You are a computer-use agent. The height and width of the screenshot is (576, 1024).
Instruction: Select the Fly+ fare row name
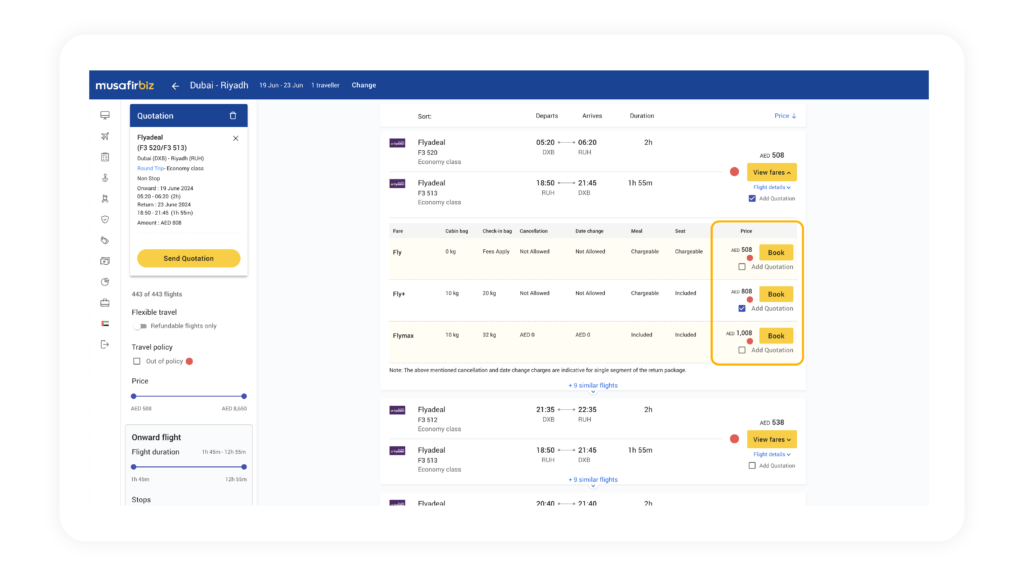pos(398,295)
